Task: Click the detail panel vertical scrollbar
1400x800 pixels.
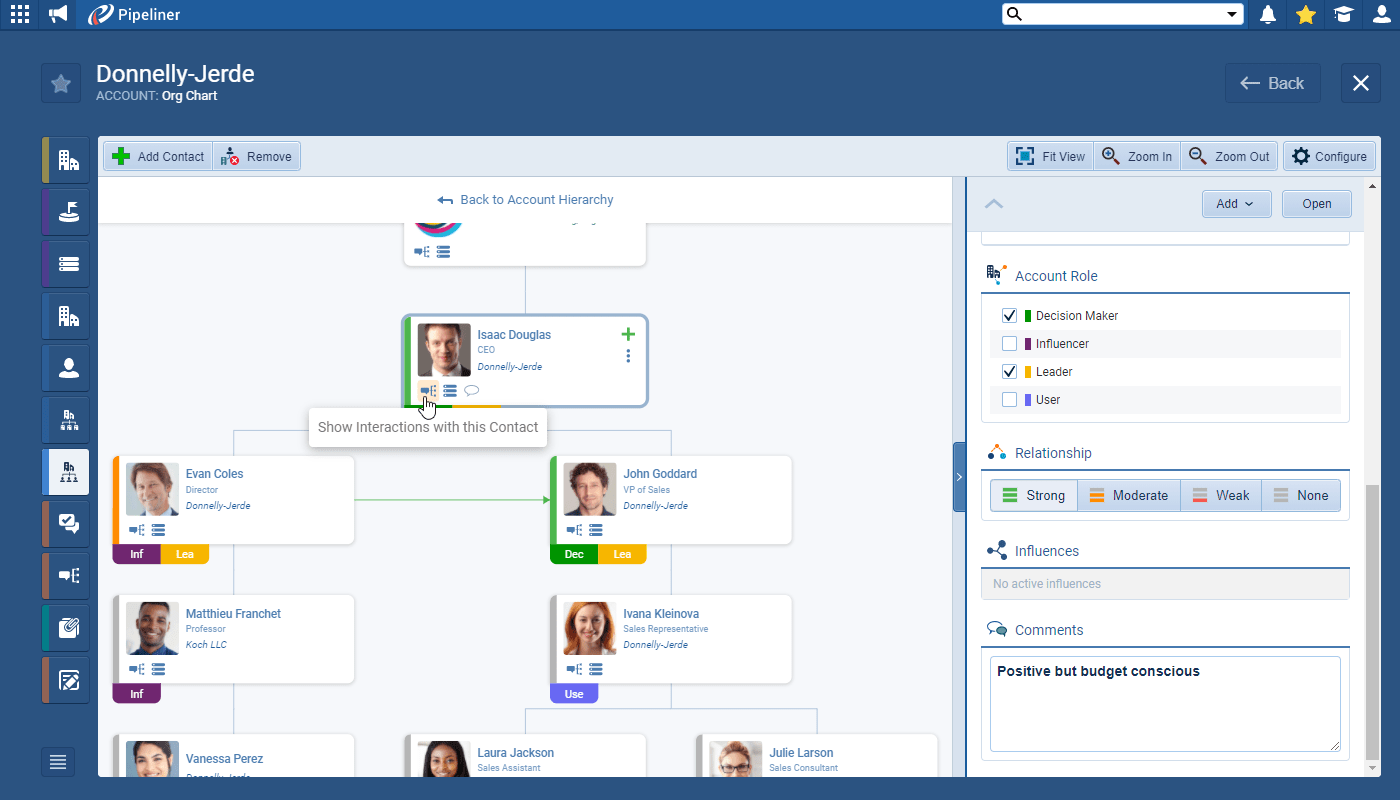Action: pos(1372,620)
